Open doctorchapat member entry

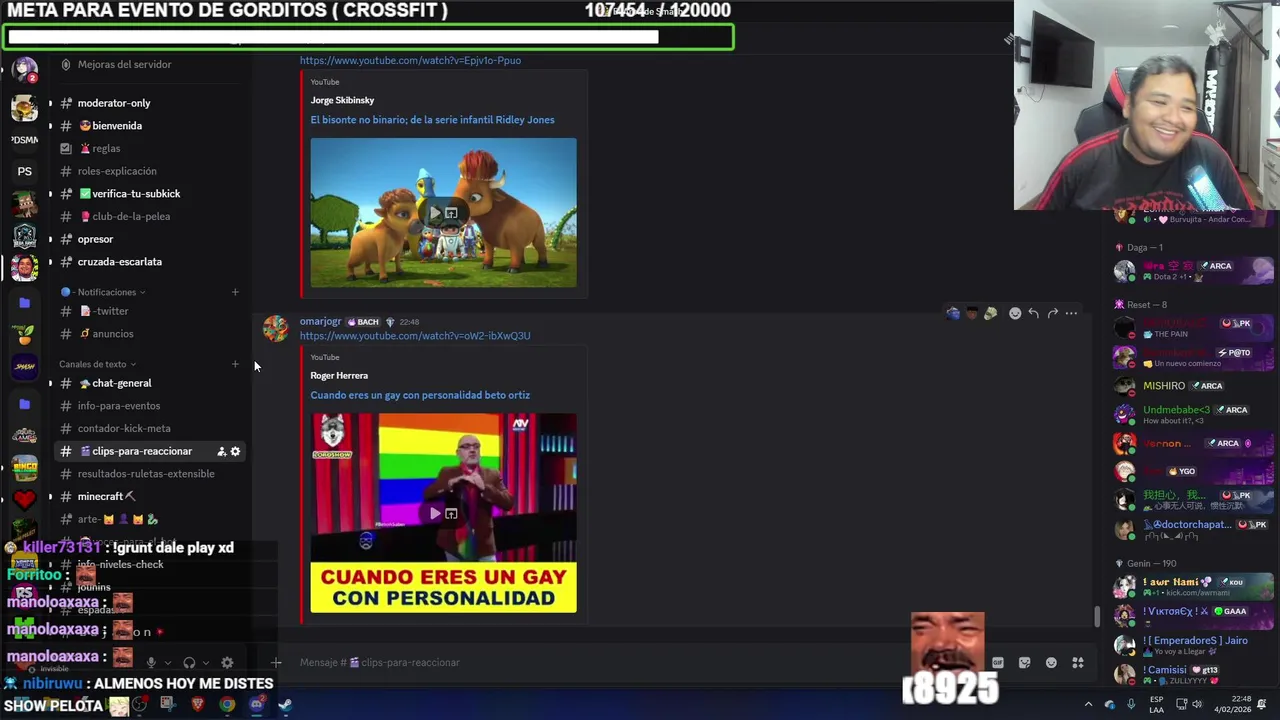[x=1195, y=529]
